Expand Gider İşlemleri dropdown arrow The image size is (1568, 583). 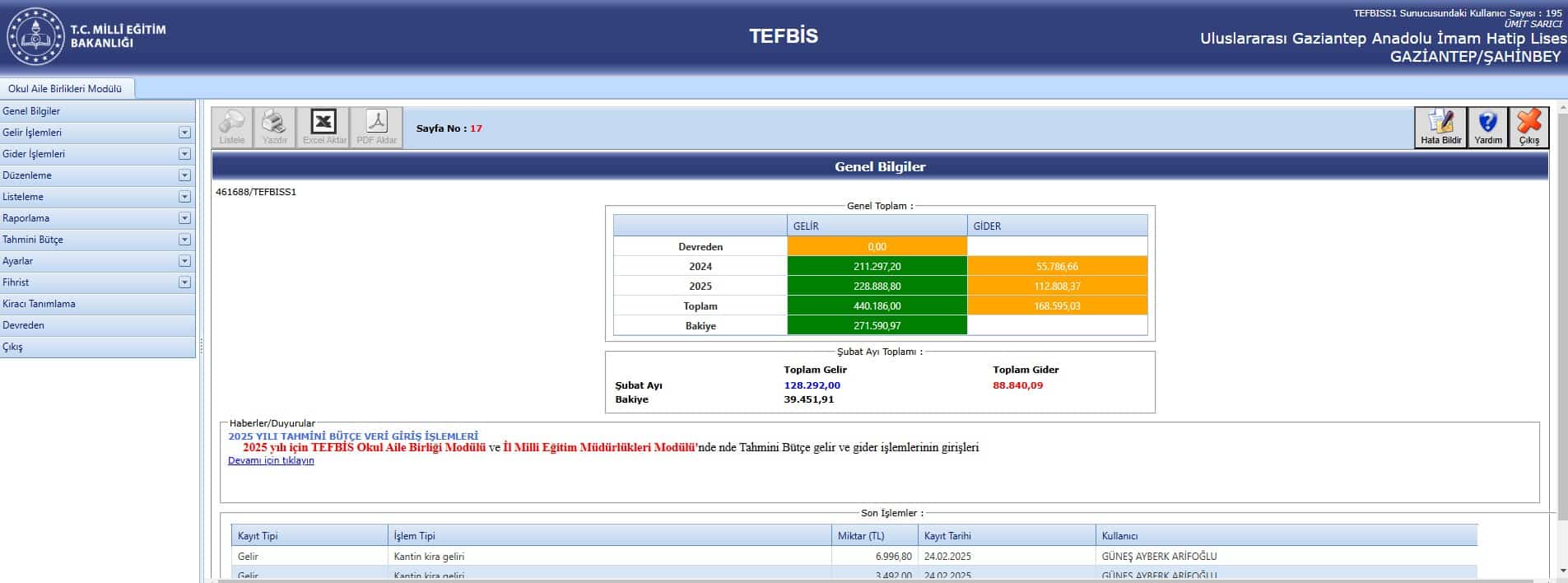click(x=184, y=154)
